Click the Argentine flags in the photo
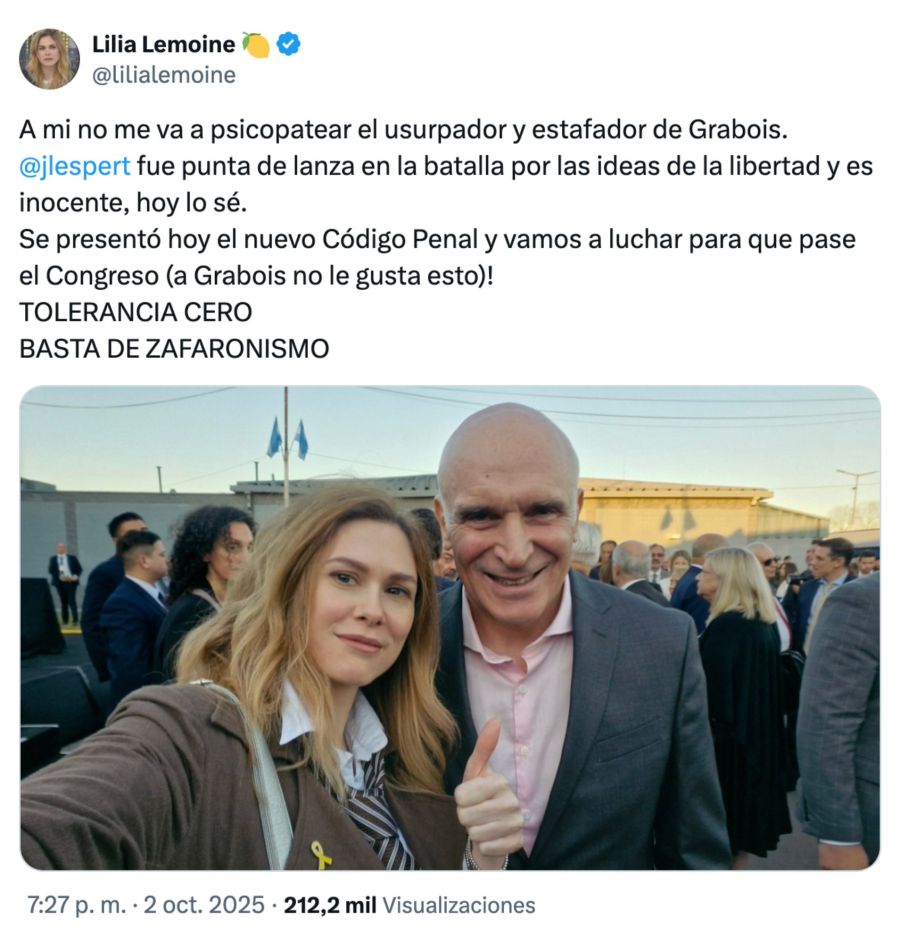This screenshot has width=900, height=943. coord(288,439)
